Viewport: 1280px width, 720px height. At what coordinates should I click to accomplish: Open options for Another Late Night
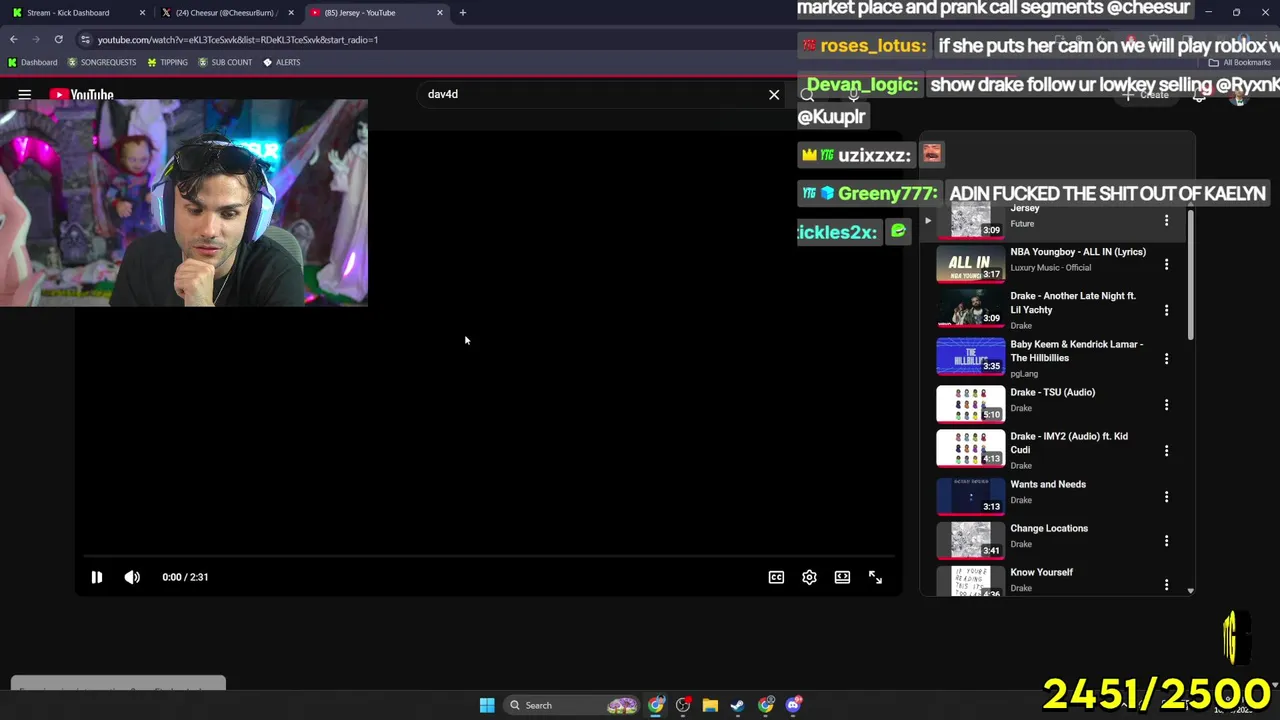click(1166, 310)
